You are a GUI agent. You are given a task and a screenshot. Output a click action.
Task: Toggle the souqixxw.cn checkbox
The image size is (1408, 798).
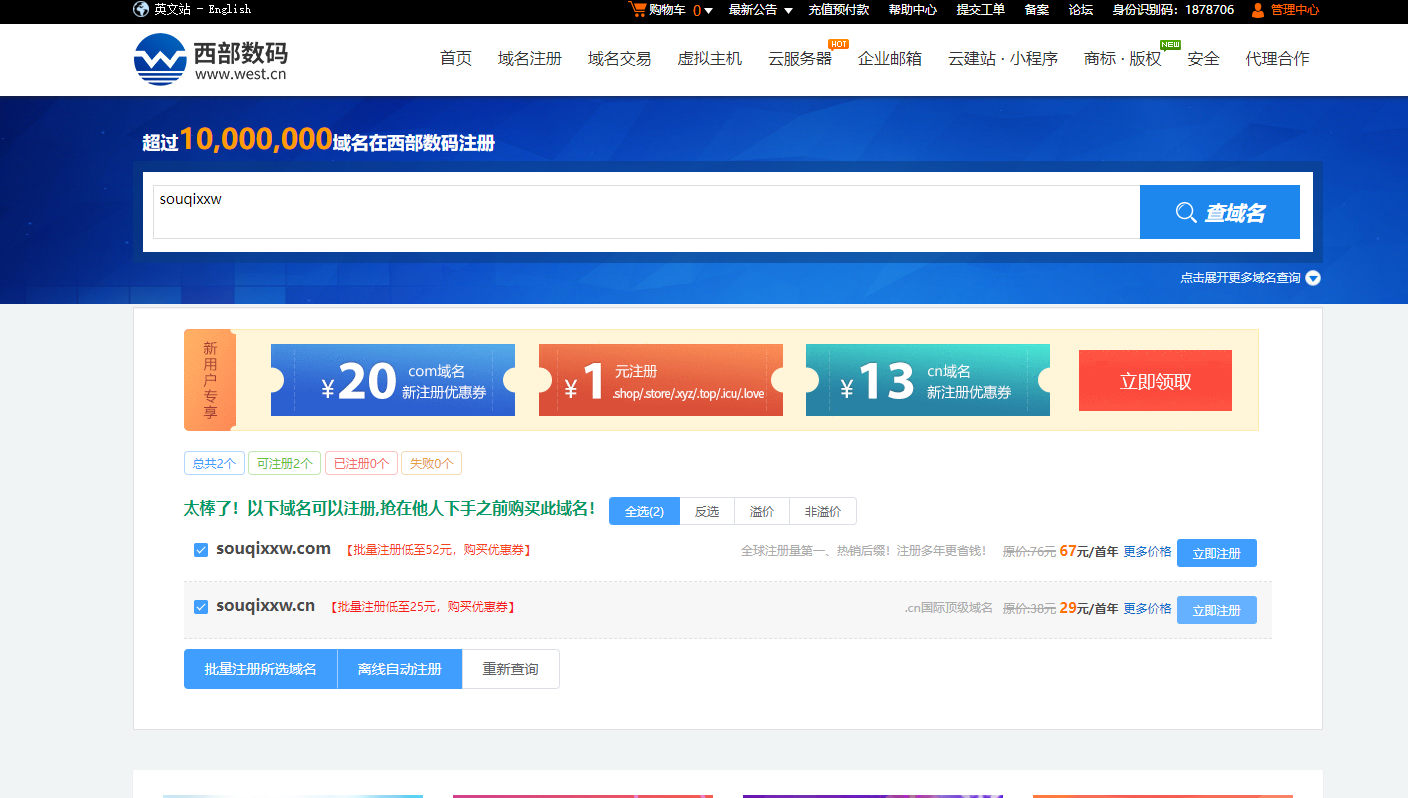[201, 607]
